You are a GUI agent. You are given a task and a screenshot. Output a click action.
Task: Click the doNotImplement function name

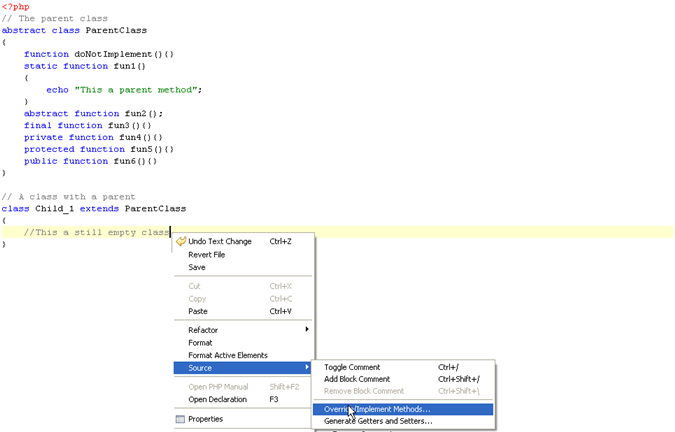pyautogui.click(x=113, y=54)
